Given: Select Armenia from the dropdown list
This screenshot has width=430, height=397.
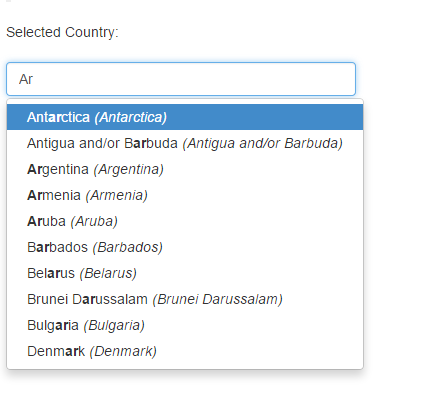Looking at the screenshot, I should [x=185, y=195].
